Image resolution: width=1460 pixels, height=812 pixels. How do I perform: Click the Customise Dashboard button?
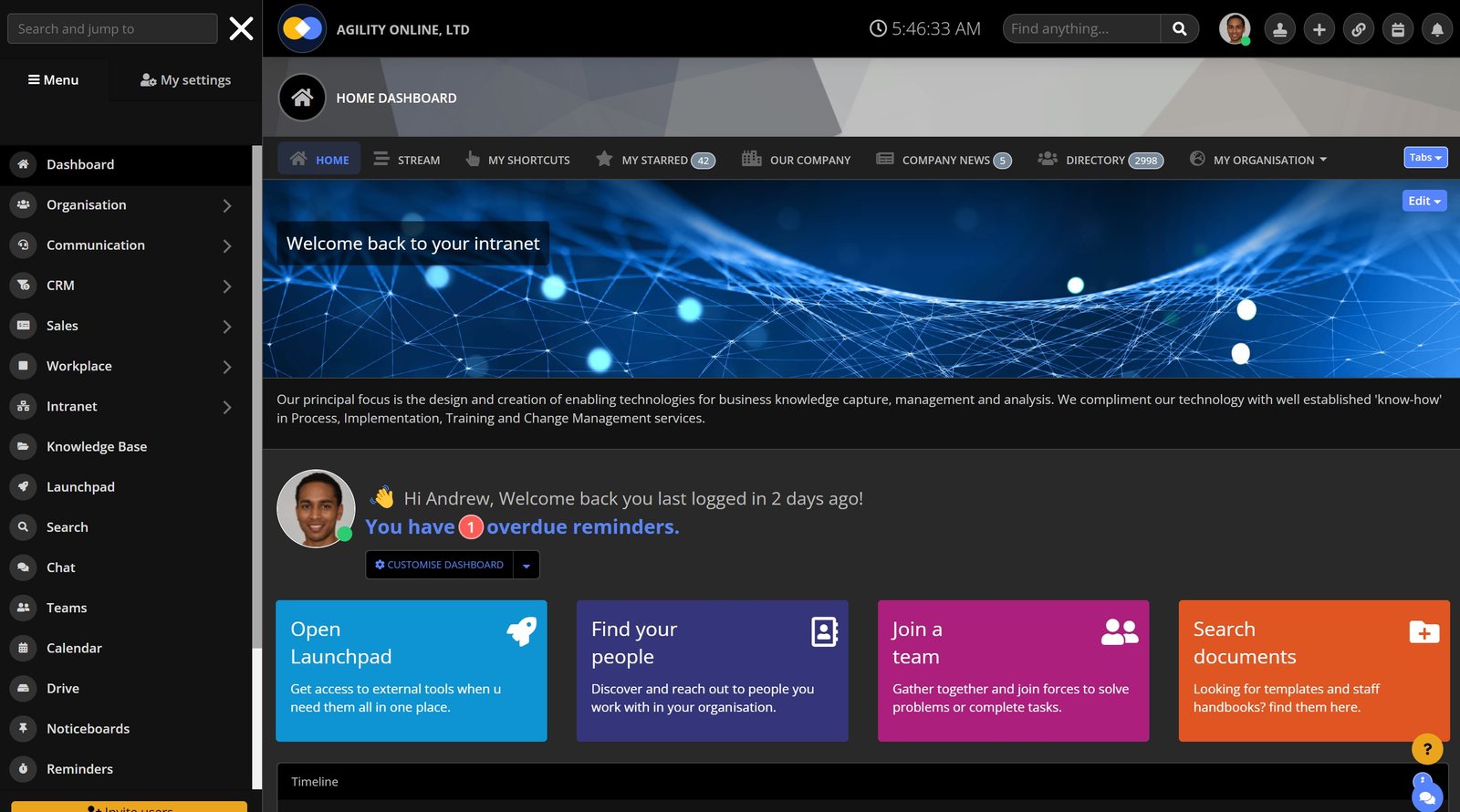(440, 565)
